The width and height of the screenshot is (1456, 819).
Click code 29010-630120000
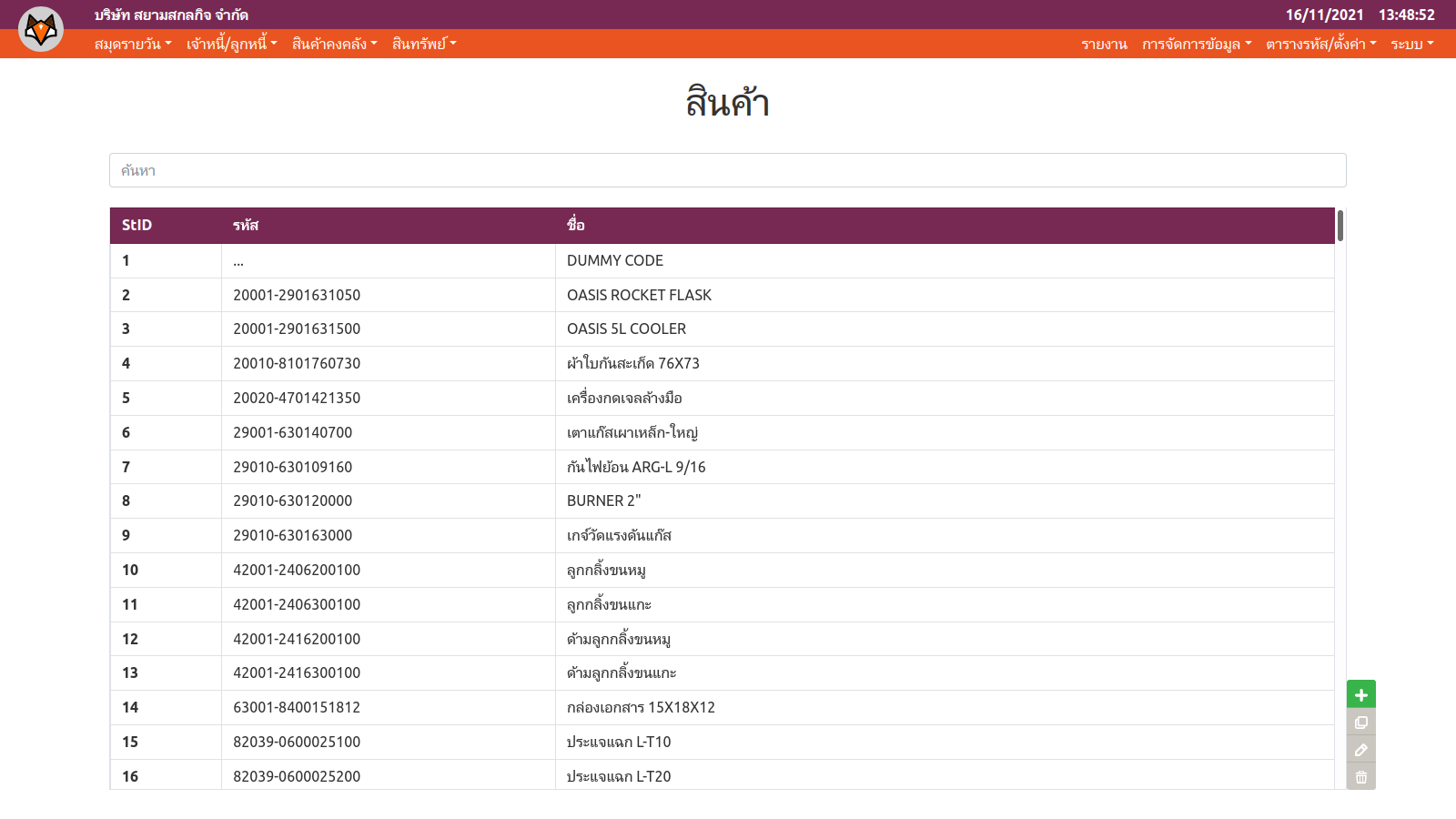click(292, 500)
